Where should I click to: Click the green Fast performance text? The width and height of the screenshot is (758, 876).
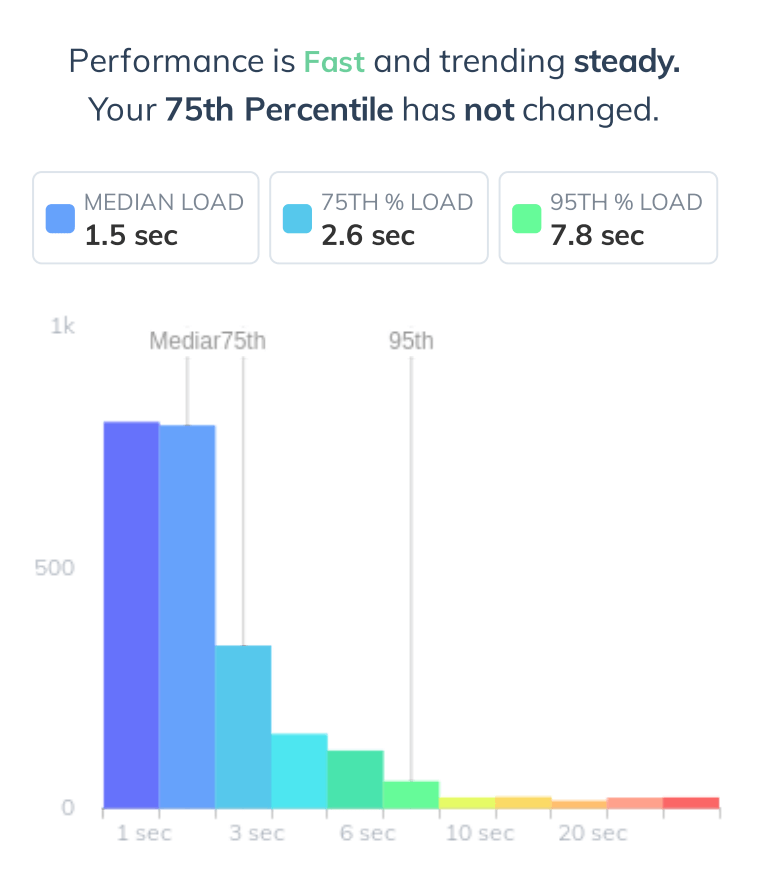335,62
